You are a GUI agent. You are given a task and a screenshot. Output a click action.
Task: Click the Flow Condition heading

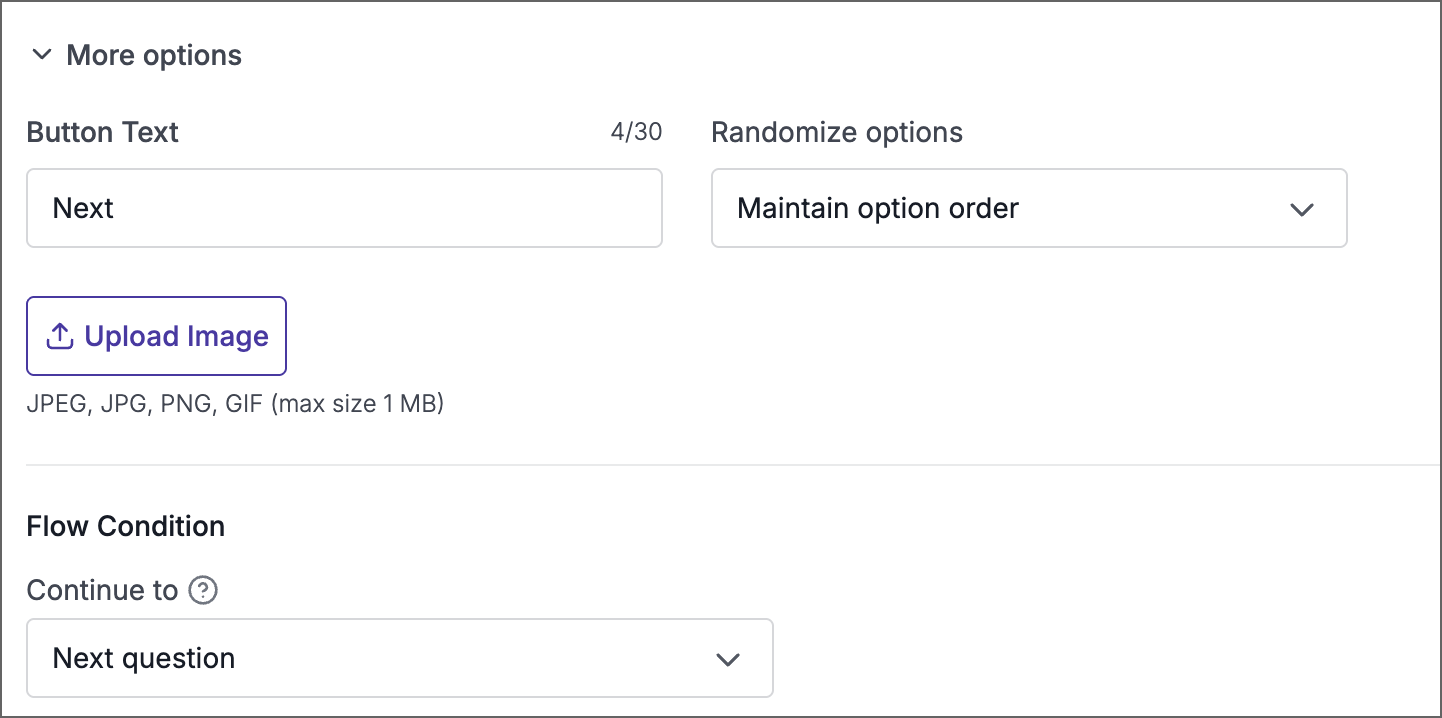[x=125, y=526]
